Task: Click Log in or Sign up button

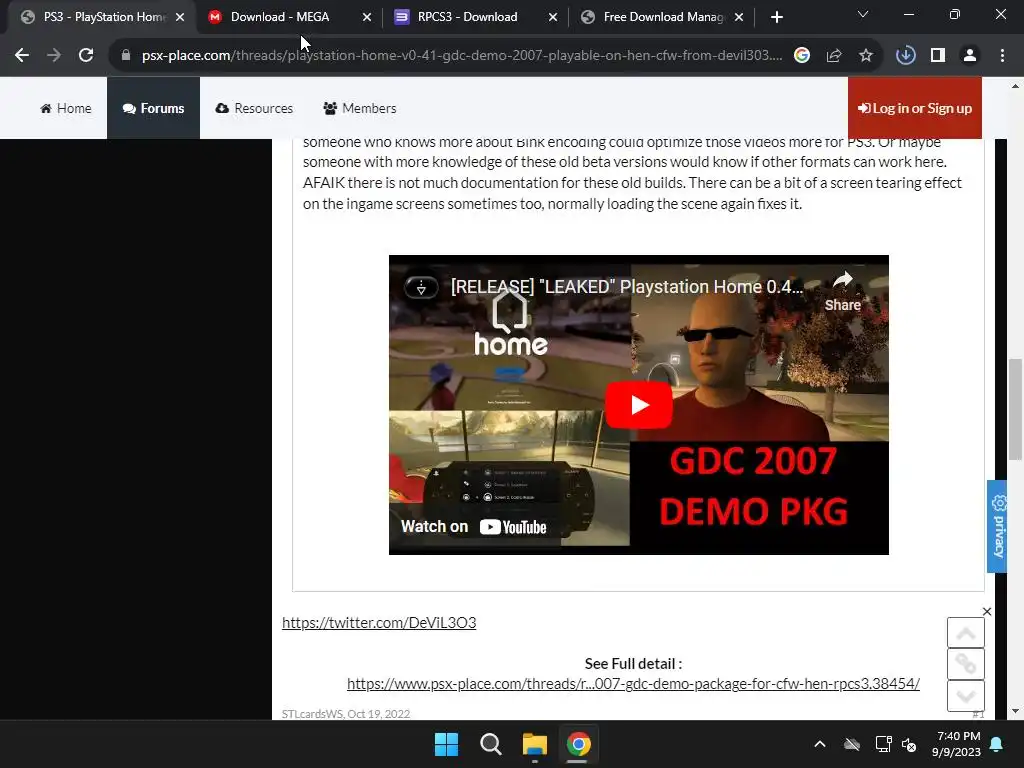Action: tap(914, 108)
